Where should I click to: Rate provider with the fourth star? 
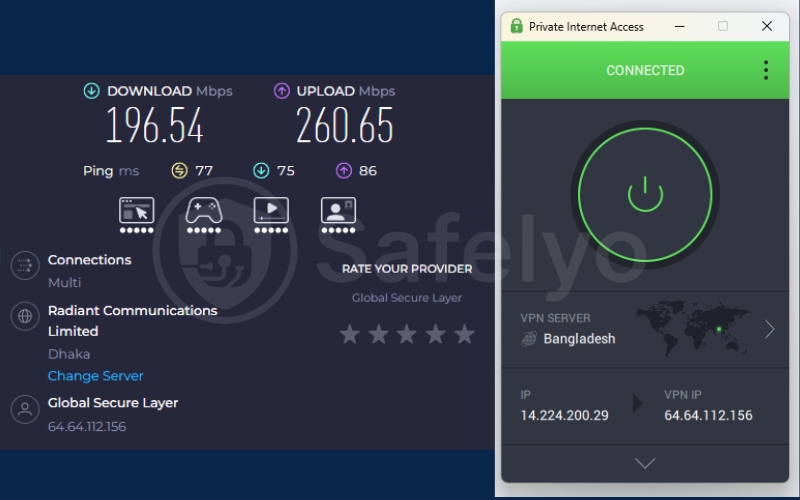pos(436,334)
